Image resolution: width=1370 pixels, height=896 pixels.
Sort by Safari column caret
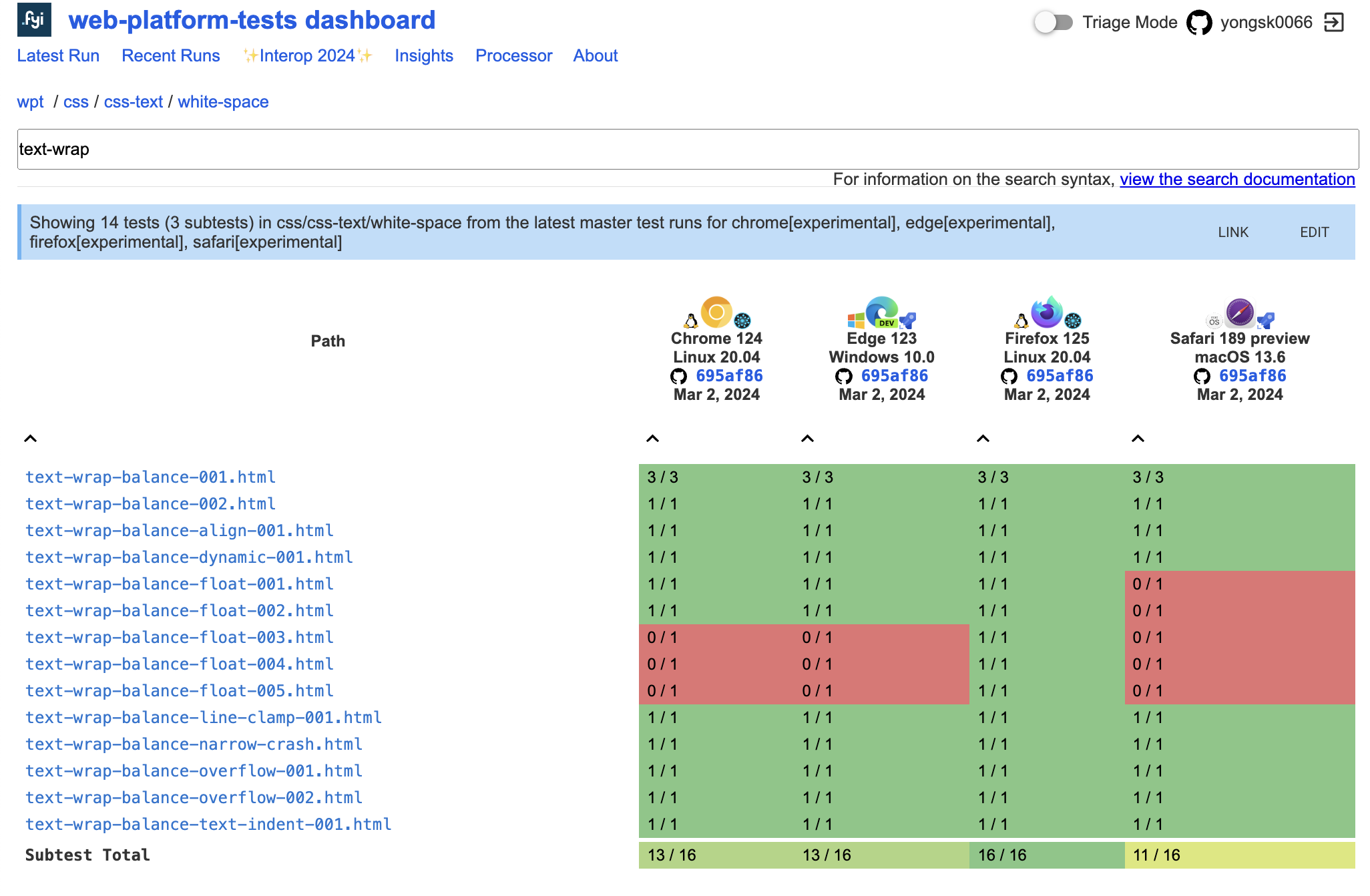point(1138,439)
